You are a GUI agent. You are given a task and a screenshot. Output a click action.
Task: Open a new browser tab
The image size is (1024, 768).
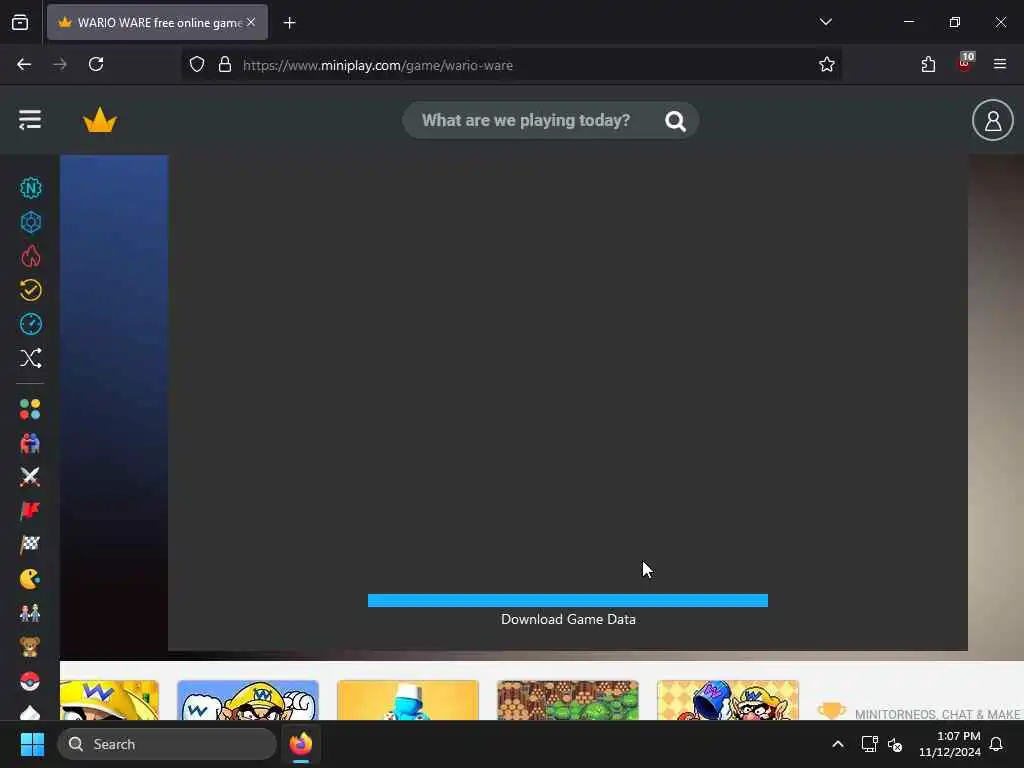(x=289, y=23)
